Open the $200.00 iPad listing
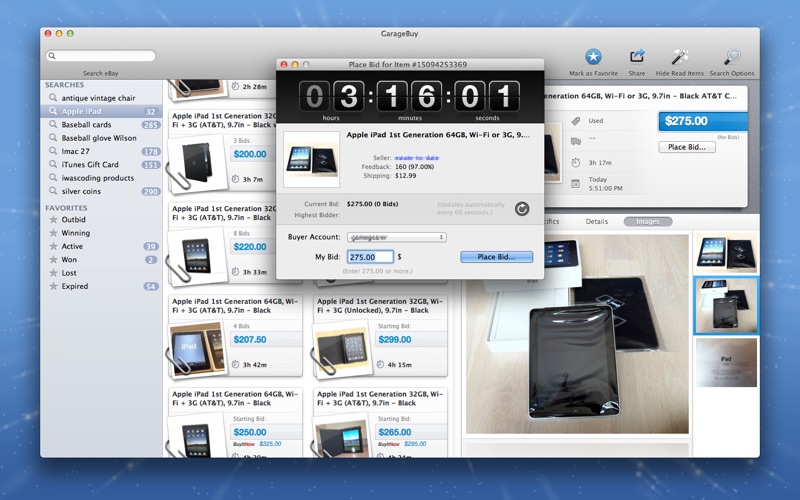The height and width of the screenshot is (500, 800). coord(221,149)
